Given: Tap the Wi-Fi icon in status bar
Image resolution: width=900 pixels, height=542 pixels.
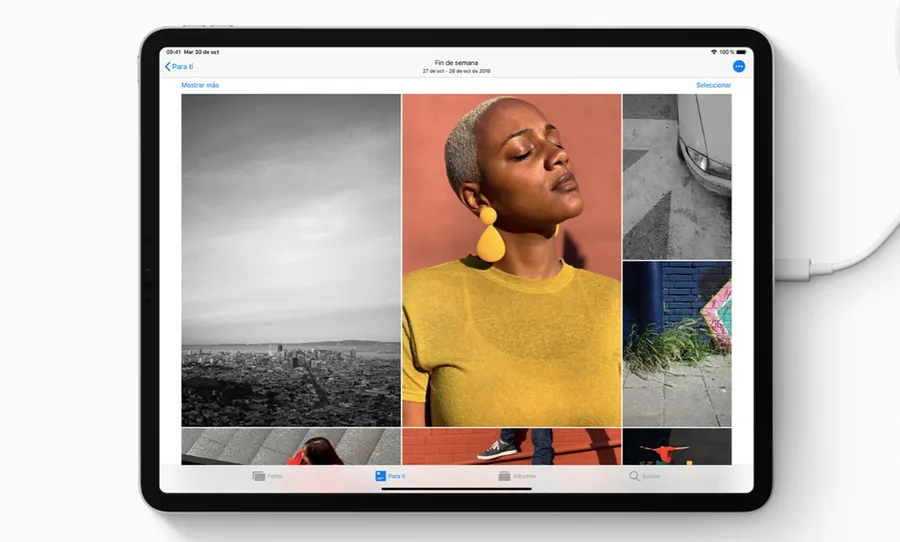Looking at the screenshot, I should click(x=714, y=52).
